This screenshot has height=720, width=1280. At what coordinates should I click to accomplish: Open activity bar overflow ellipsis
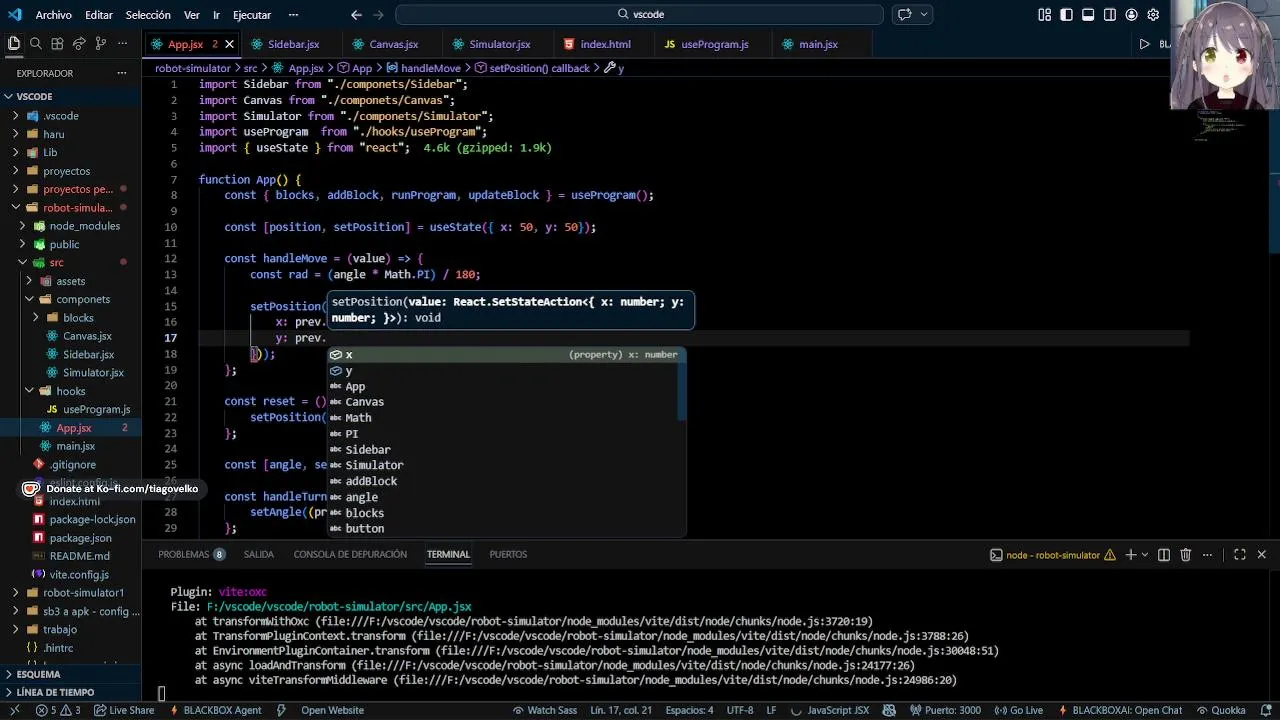tap(122, 44)
